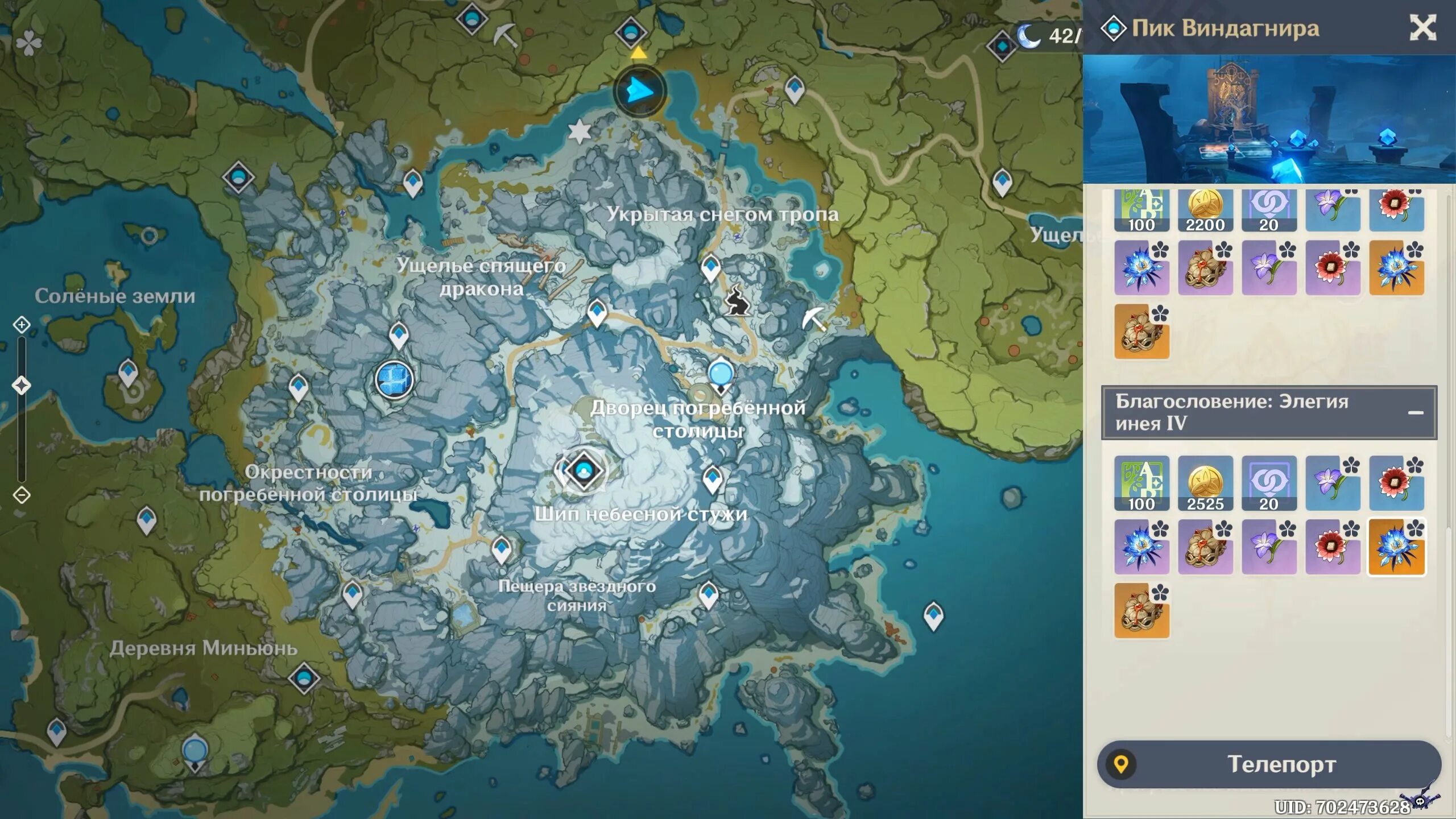Click the player arrow location marker
1456x819 pixels.
tap(640, 91)
